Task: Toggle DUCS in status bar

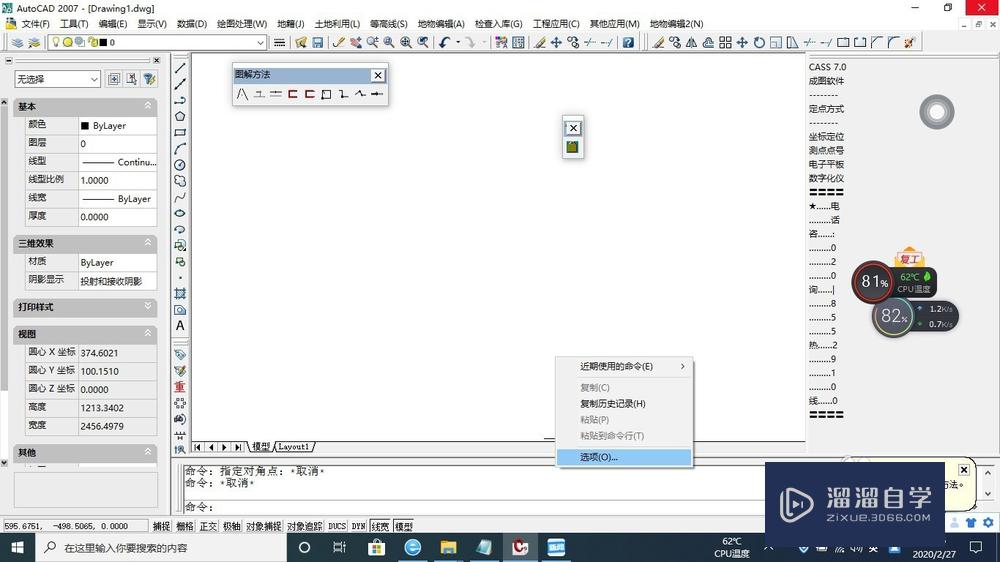Action: pos(337,526)
